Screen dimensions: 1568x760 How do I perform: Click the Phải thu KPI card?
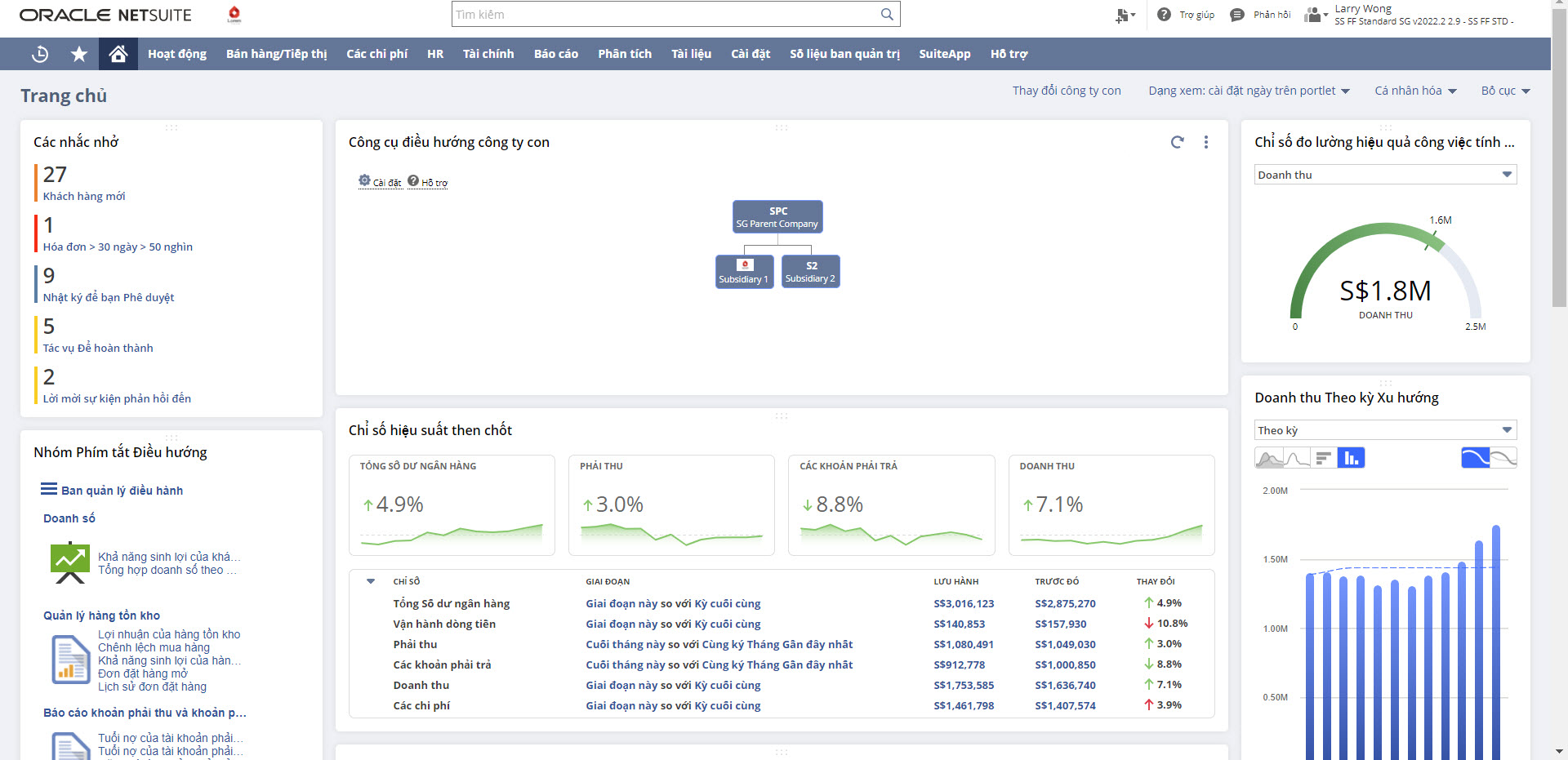pyautogui.click(x=671, y=505)
